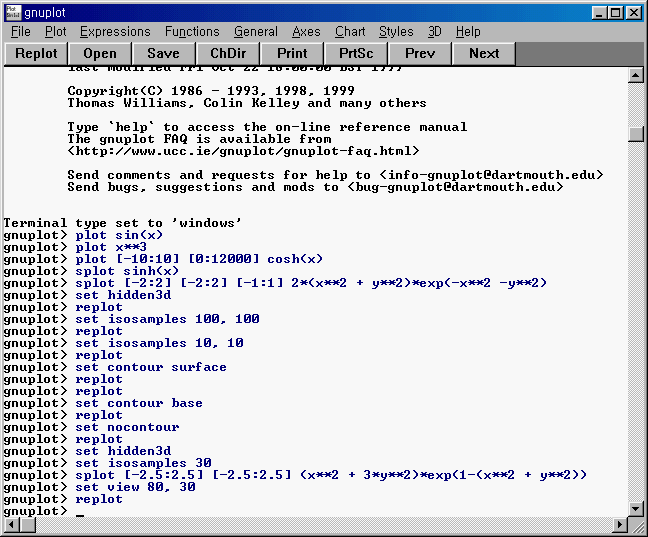
Task: Maximize the gnuplot window
Action: [615, 13]
